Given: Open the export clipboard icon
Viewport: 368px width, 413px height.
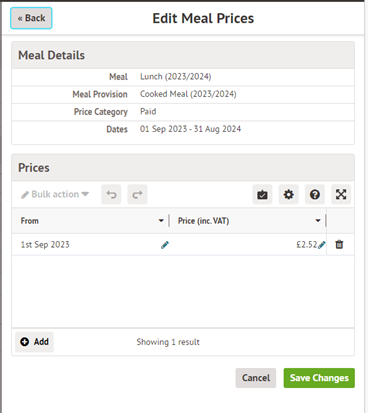Looking at the screenshot, I should pyautogui.click(x=262, y=194).
